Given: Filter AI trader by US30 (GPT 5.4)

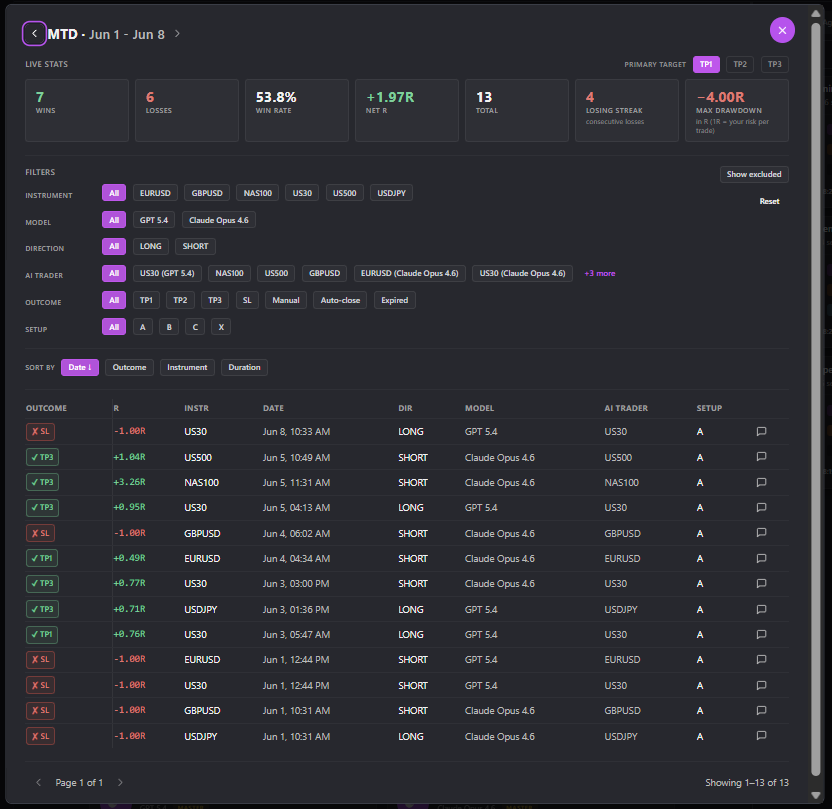Looking at the screenshot, I should tap(167, 273).
